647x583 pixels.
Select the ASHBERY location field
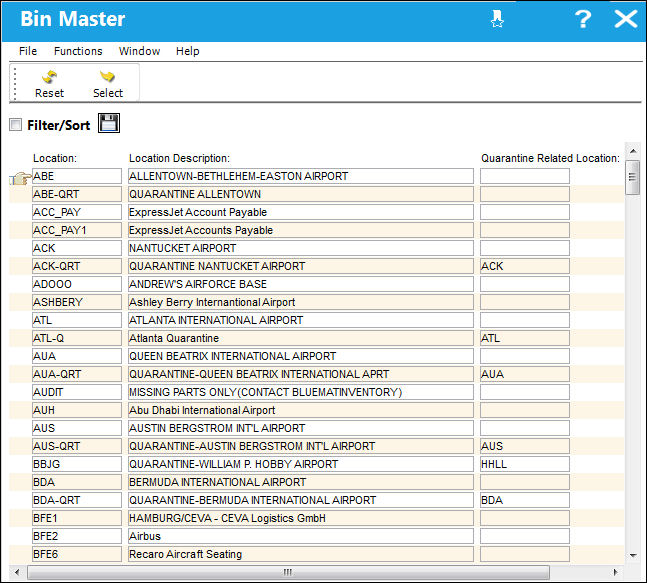click(77, 302)
